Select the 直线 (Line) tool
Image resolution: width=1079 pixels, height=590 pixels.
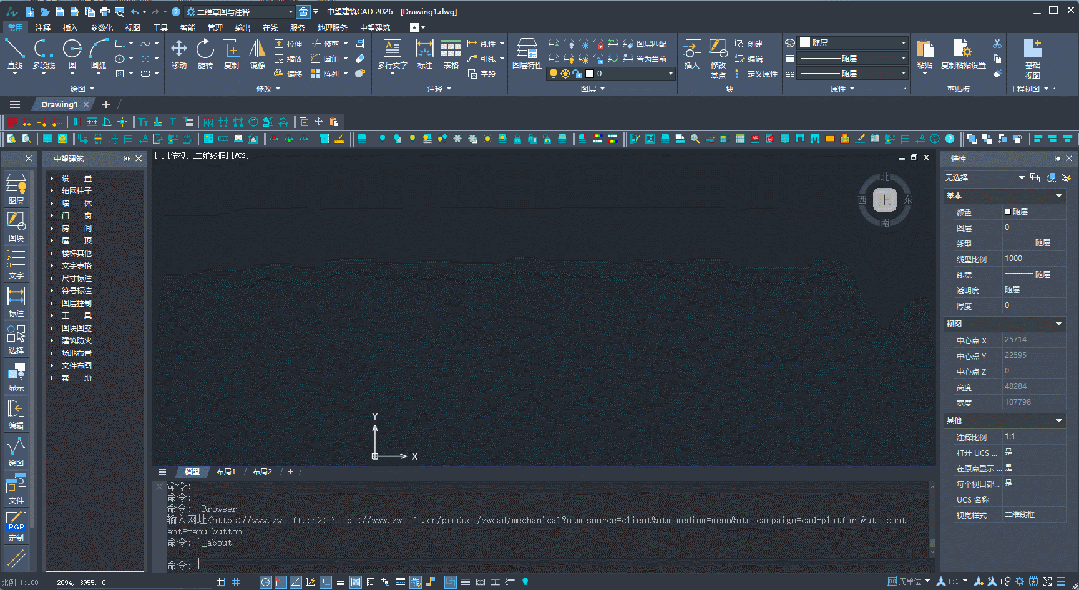coord(15,54)
